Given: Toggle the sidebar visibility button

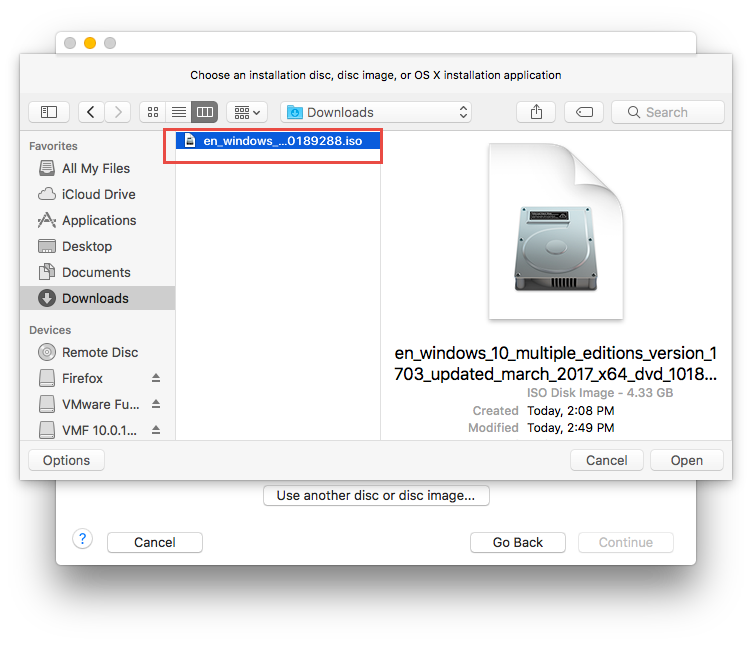Looking at the screenshot, I should pyautogui.click(x=49, y=112).
